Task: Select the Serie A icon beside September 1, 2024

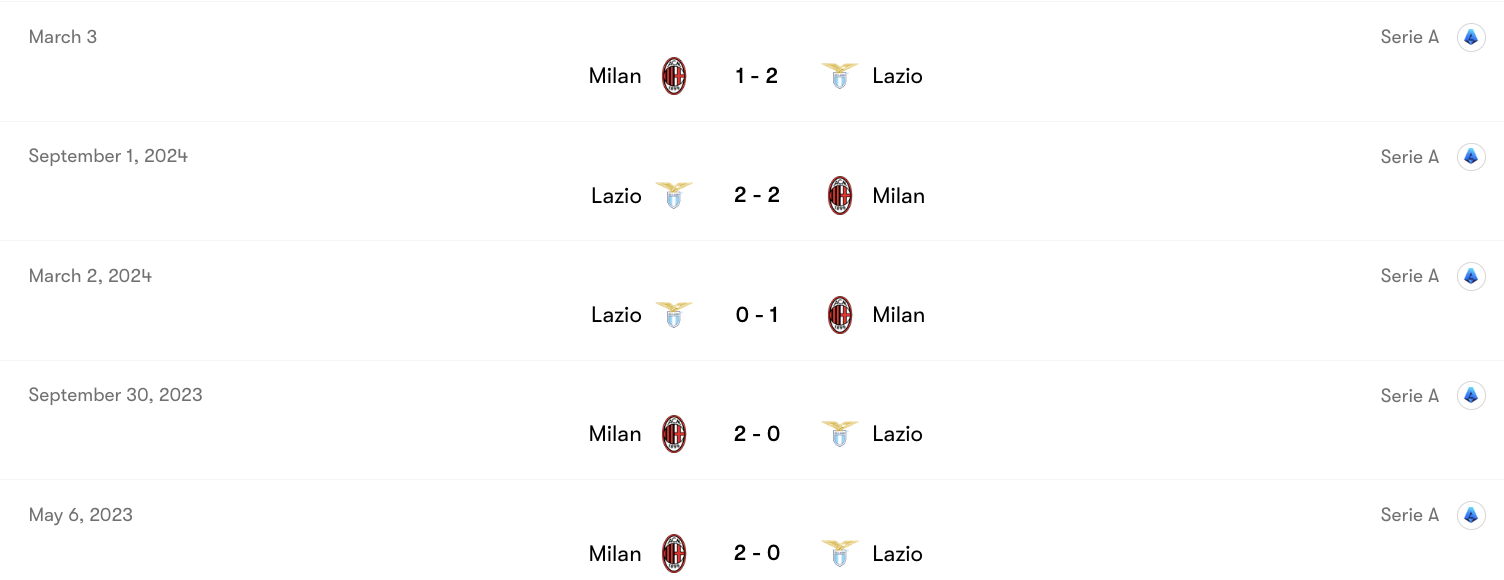Action: click(1471, 156)
